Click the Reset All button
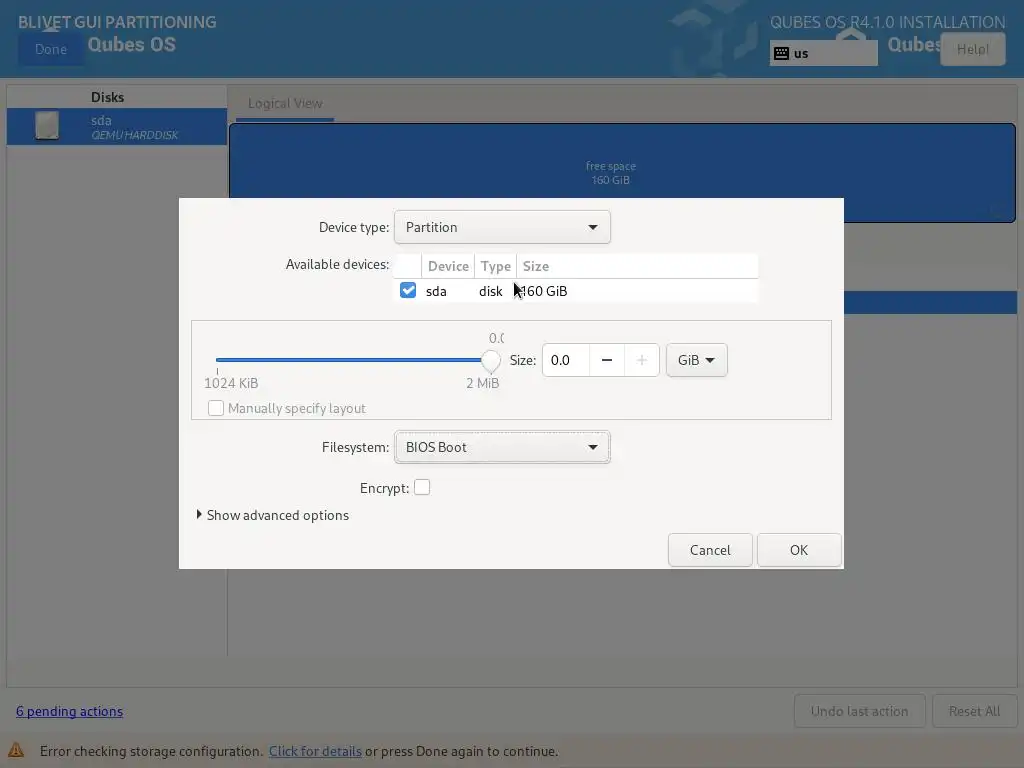1024x768 pixels. [974, 711]
